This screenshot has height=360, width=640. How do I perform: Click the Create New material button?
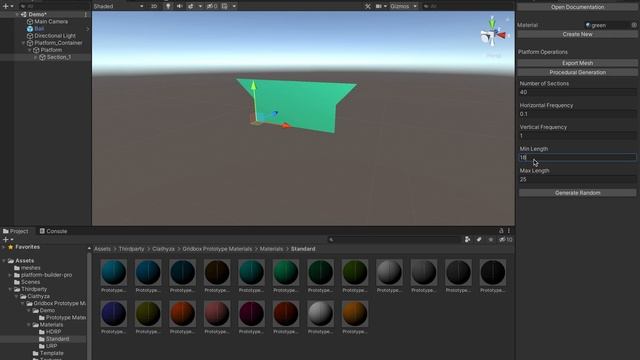click(x=577, y=34)
